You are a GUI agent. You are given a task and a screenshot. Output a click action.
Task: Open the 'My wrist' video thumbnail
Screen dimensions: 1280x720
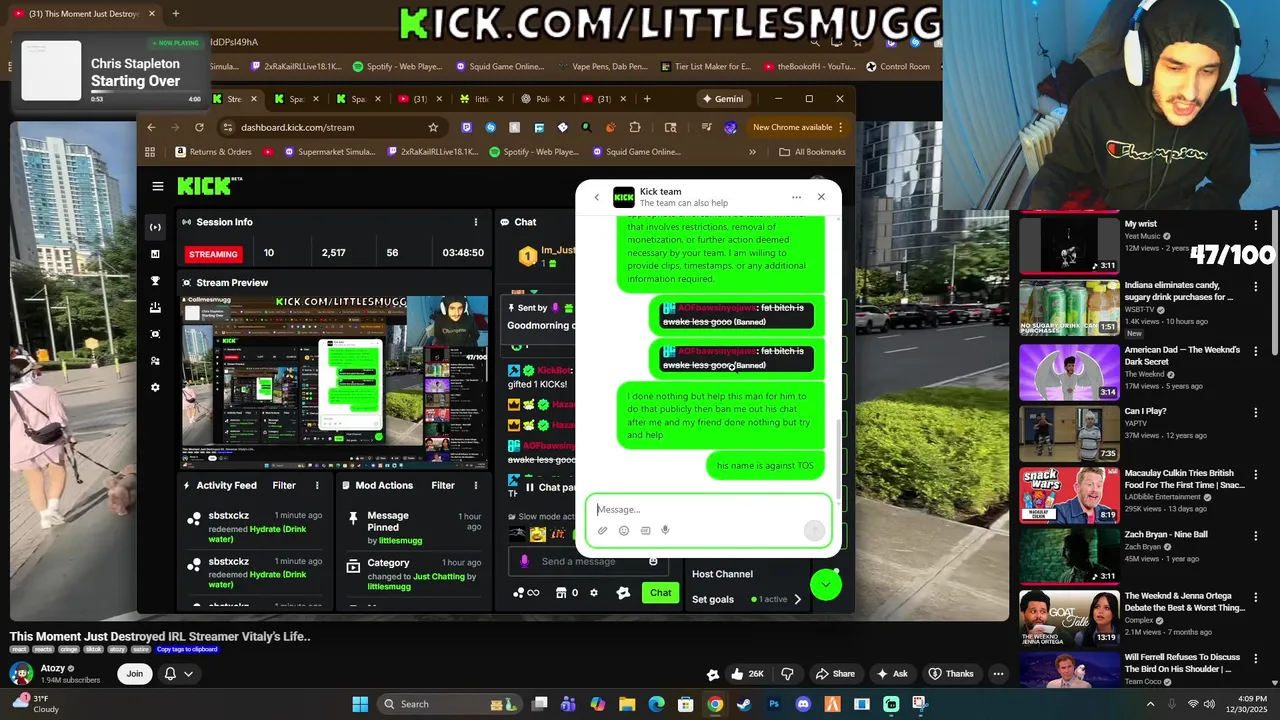pos(1069,245)
